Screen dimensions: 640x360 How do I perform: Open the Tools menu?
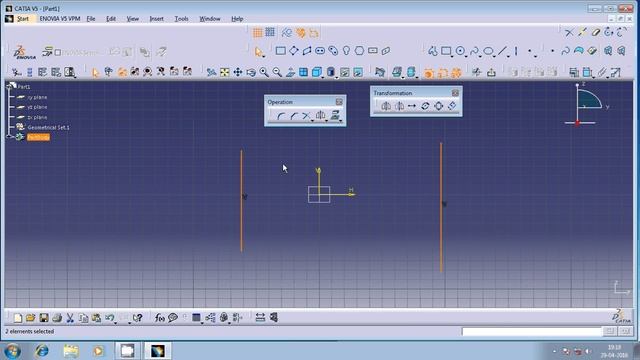coord(182,19)
